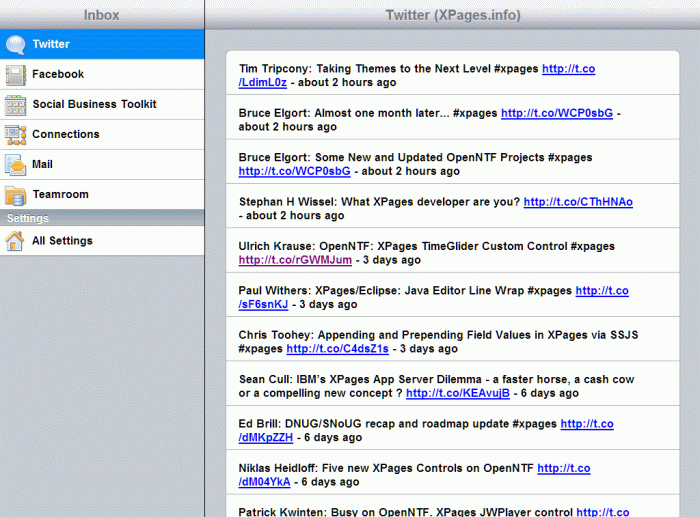Click 'What XPages developer are you?' text
The image size is (700, 517).
(x=430, y=202)
